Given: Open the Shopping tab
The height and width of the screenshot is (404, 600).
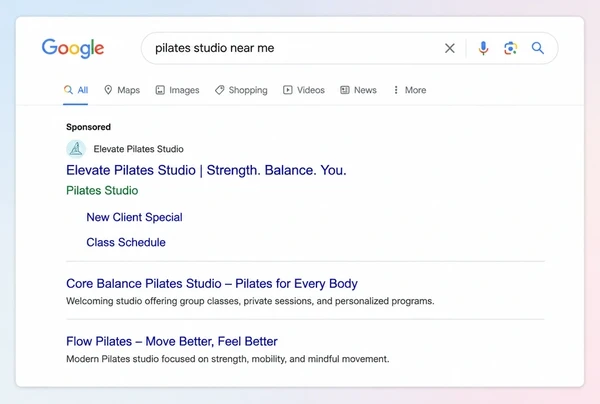Looking at the screenshot, I should (x=241, y=90).
